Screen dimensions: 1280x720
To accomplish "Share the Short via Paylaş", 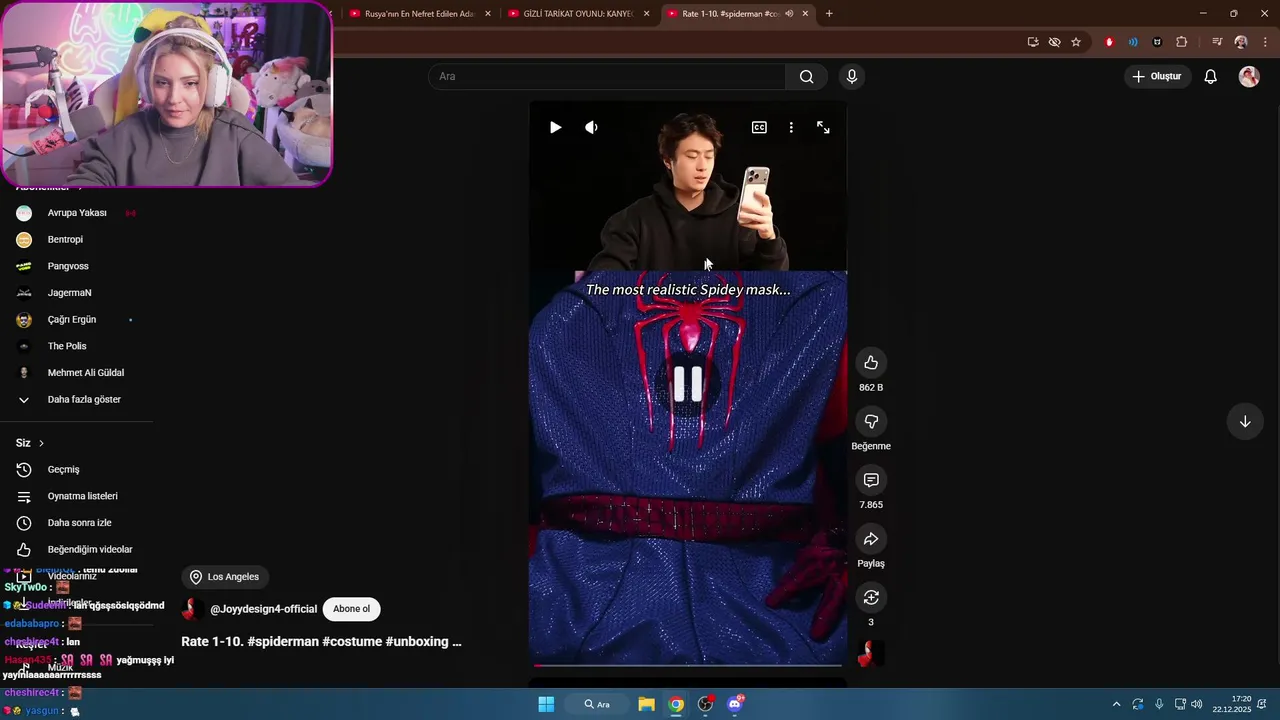I will (871, 539).
